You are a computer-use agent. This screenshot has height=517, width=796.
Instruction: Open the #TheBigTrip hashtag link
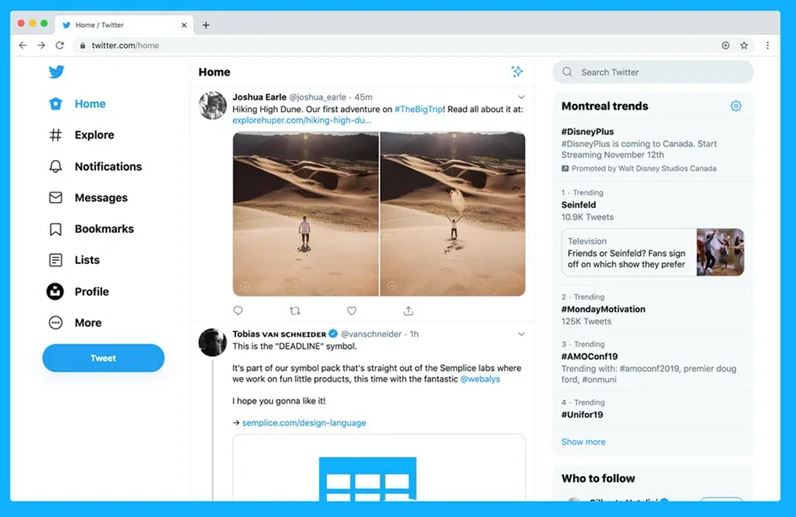coord(419,109)
